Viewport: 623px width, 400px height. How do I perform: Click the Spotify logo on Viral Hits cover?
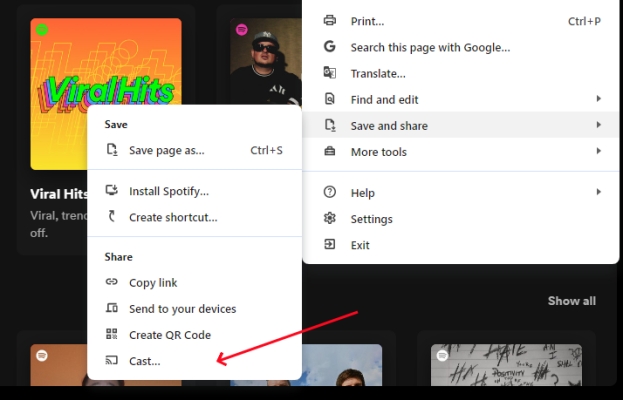click(x=42, y=30)
